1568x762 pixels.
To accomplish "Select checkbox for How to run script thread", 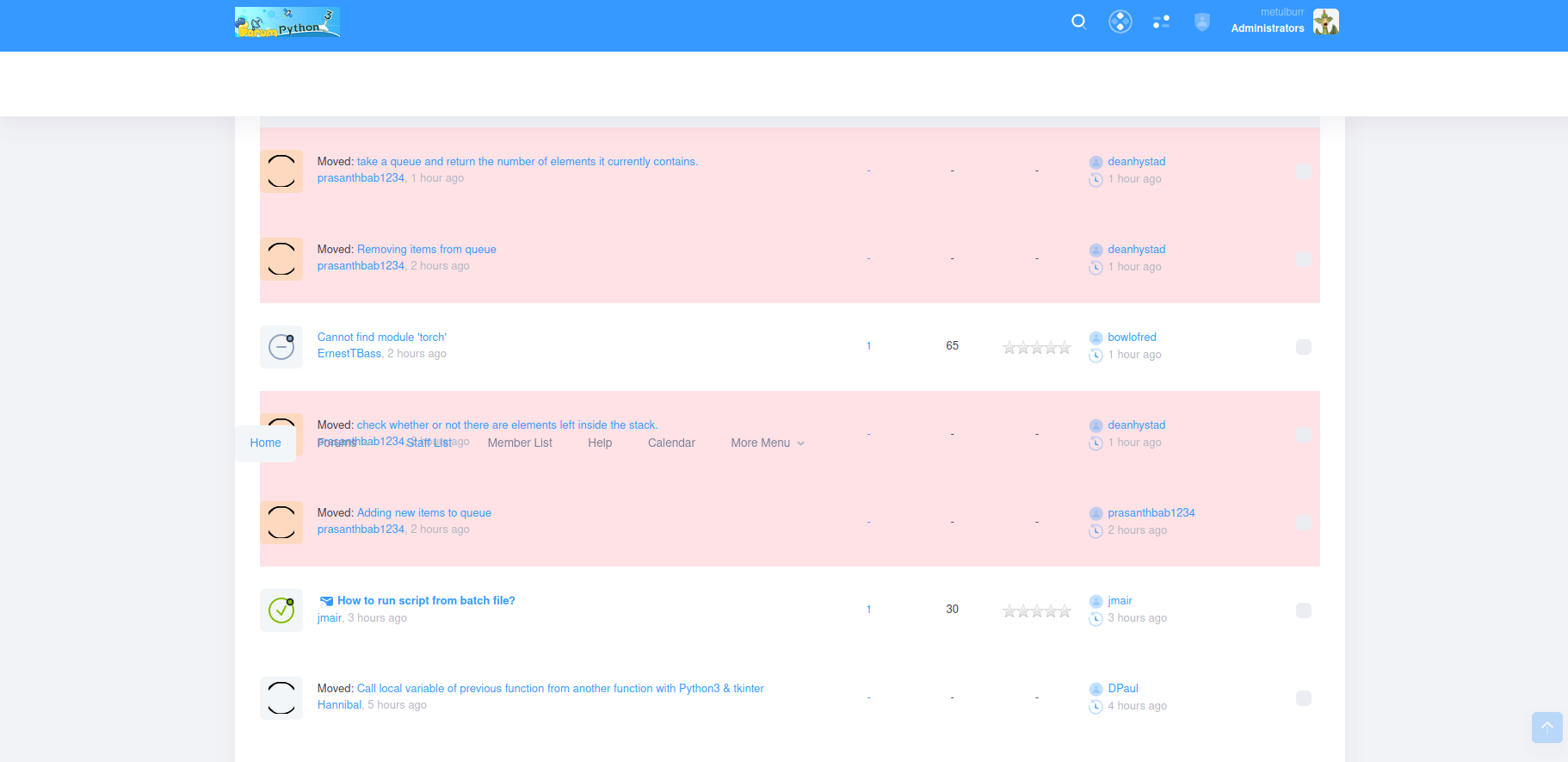I will (1303, 610).
